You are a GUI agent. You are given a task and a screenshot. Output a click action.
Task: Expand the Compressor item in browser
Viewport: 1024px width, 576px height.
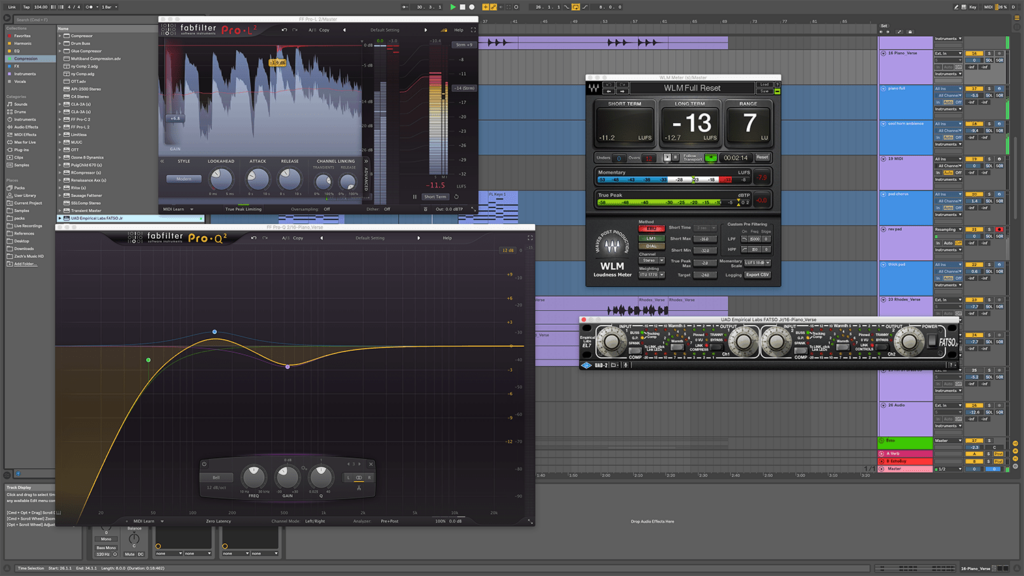point(60,36)
